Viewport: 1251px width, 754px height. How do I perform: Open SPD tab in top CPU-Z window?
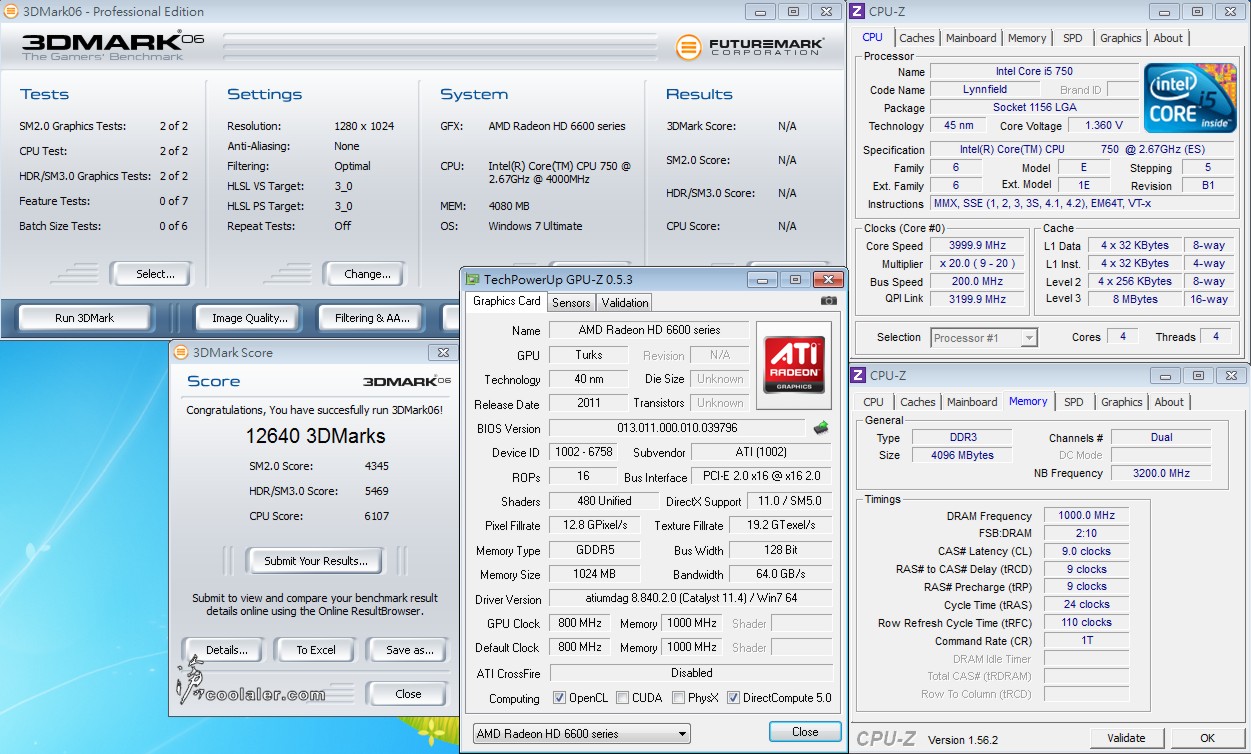pyautogui.click(x=1073, y=38)
